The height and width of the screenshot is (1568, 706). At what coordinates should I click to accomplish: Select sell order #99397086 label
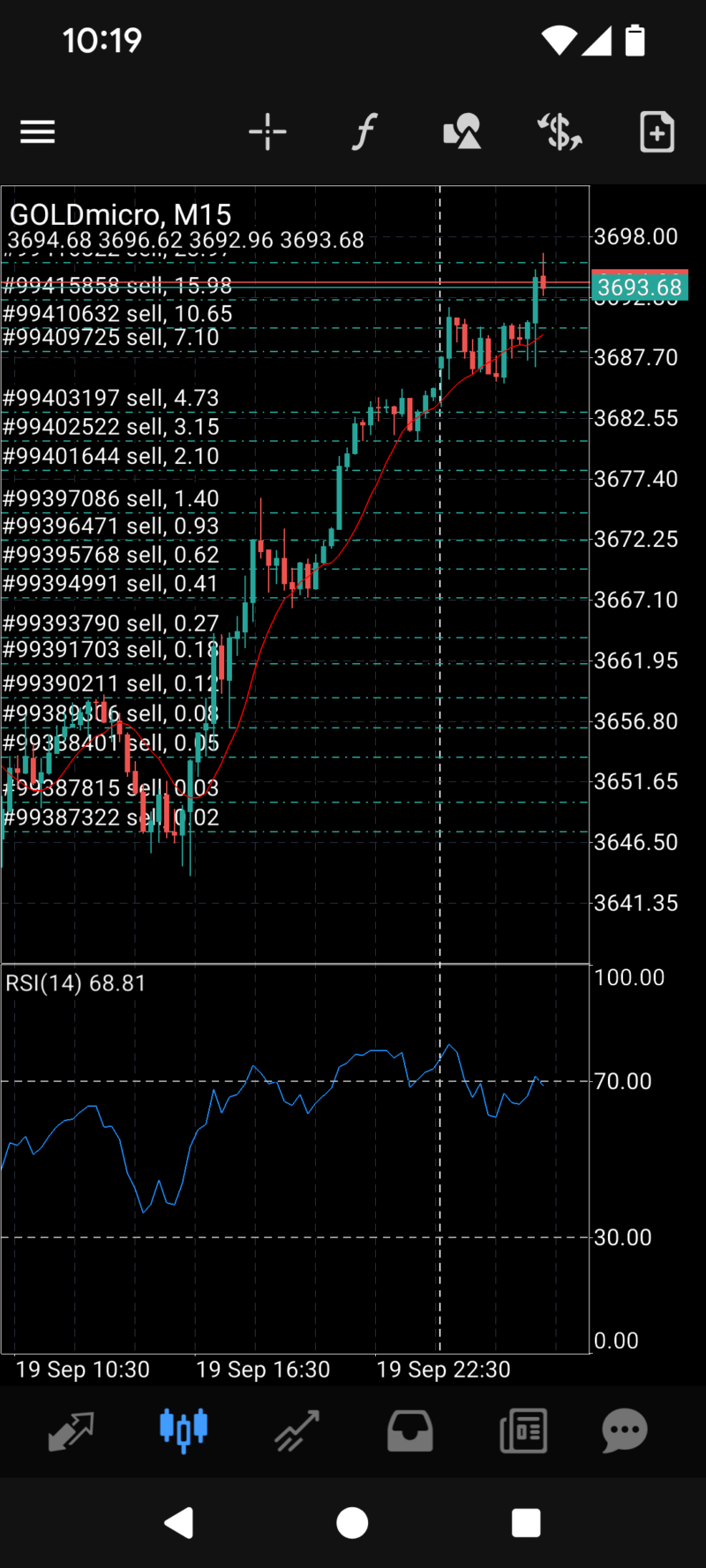[x=111, y=499]
